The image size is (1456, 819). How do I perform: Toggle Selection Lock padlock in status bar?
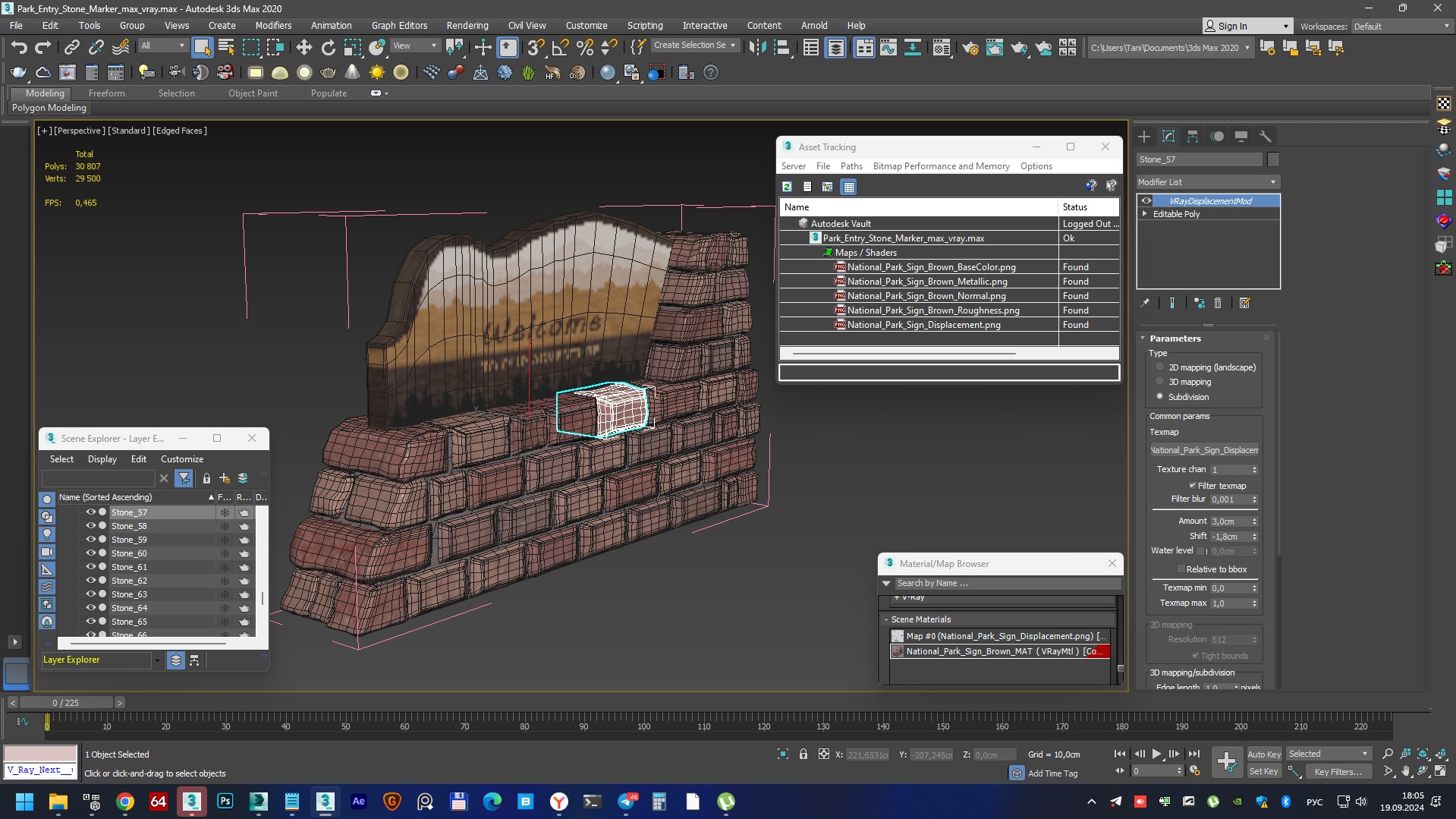[803, 754]
